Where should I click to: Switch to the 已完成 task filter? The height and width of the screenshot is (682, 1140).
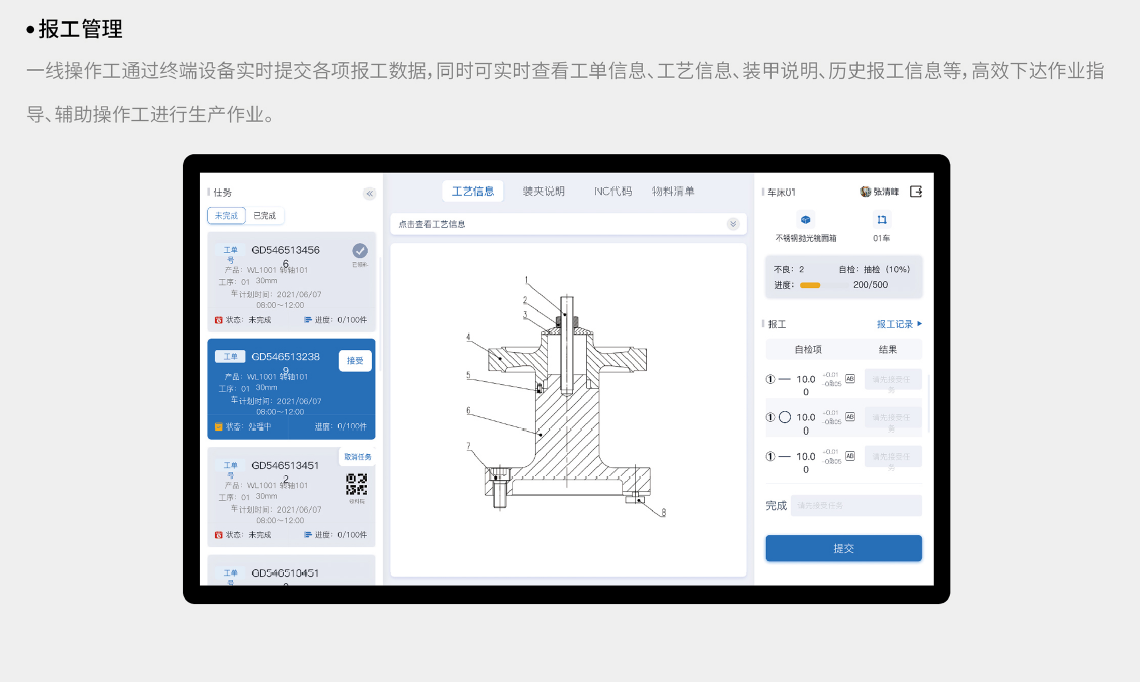tap(265, 216)
